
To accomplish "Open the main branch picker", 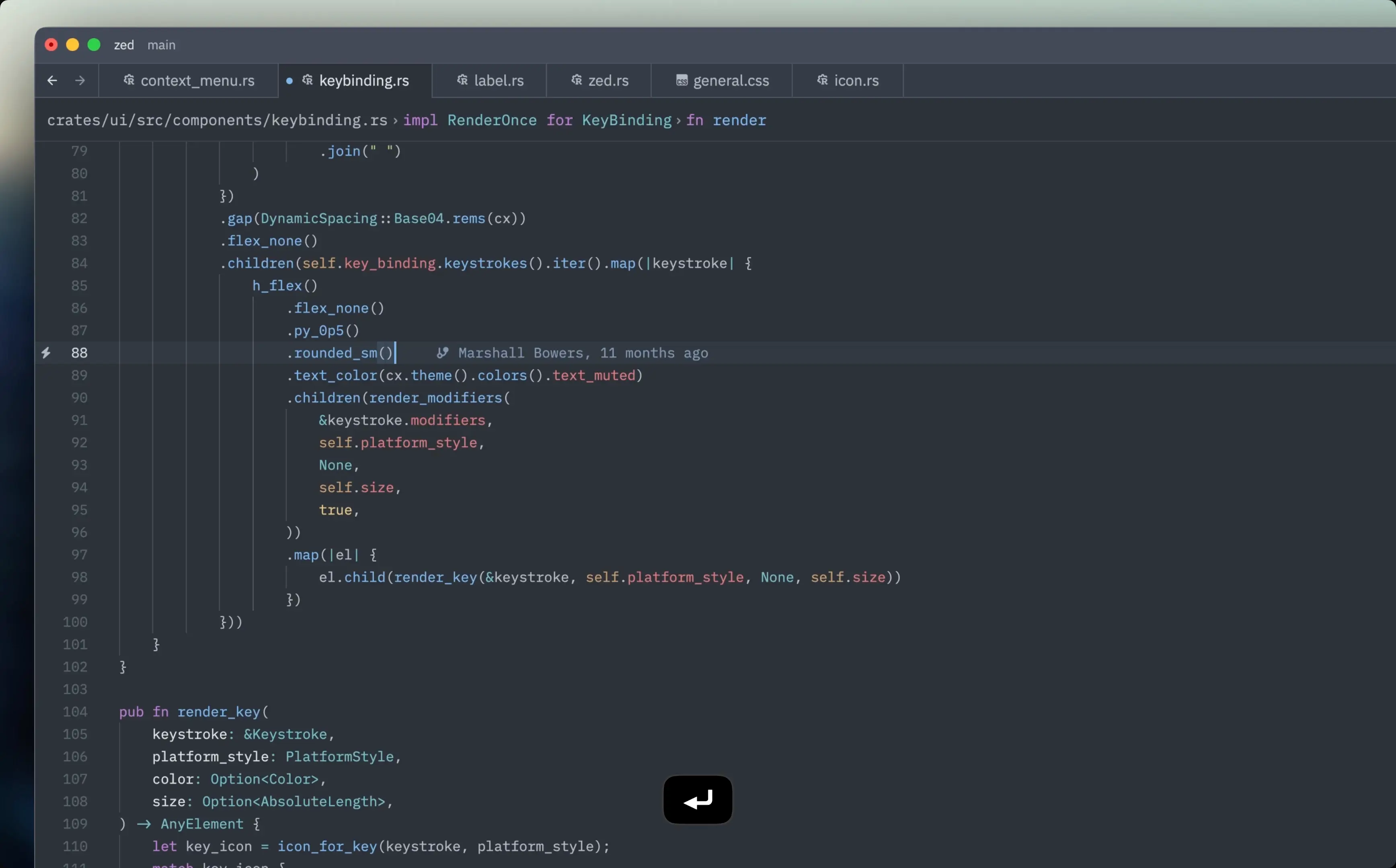I will click(x=161, y=45).
